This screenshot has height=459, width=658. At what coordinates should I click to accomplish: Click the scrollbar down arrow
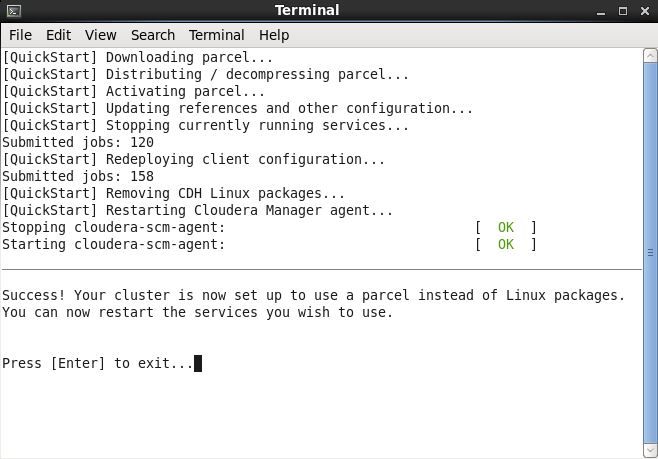[651, 451]
